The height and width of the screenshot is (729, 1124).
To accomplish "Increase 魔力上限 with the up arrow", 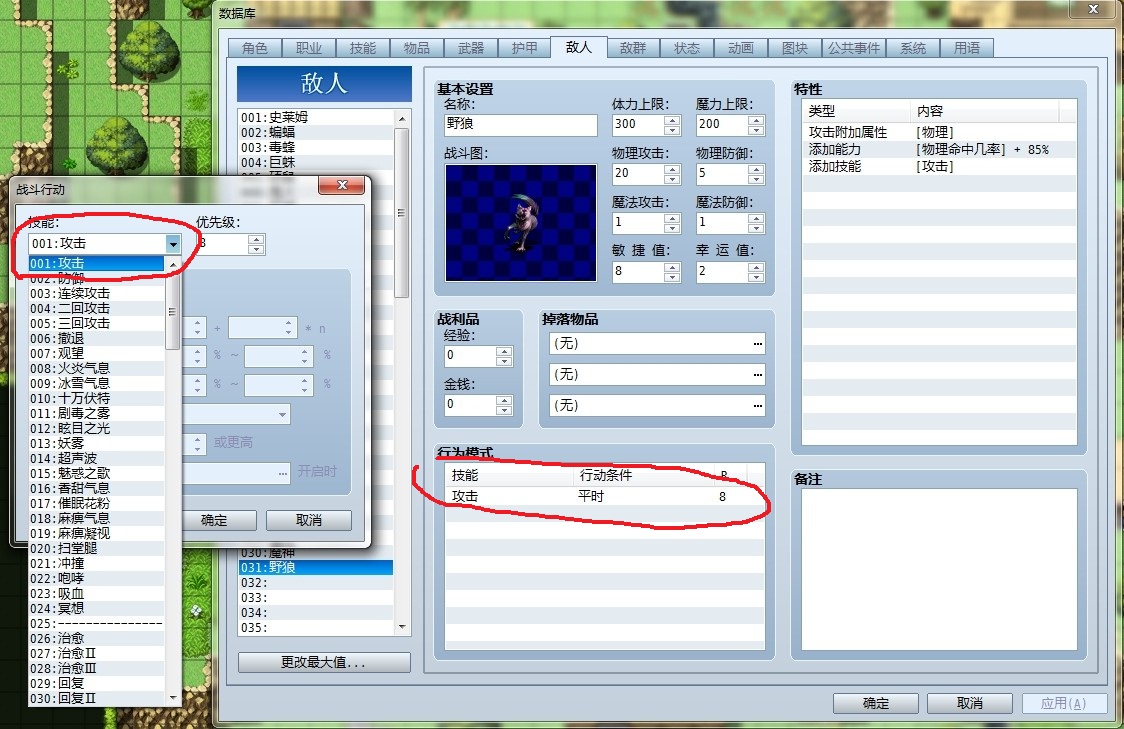I will 756,120.
